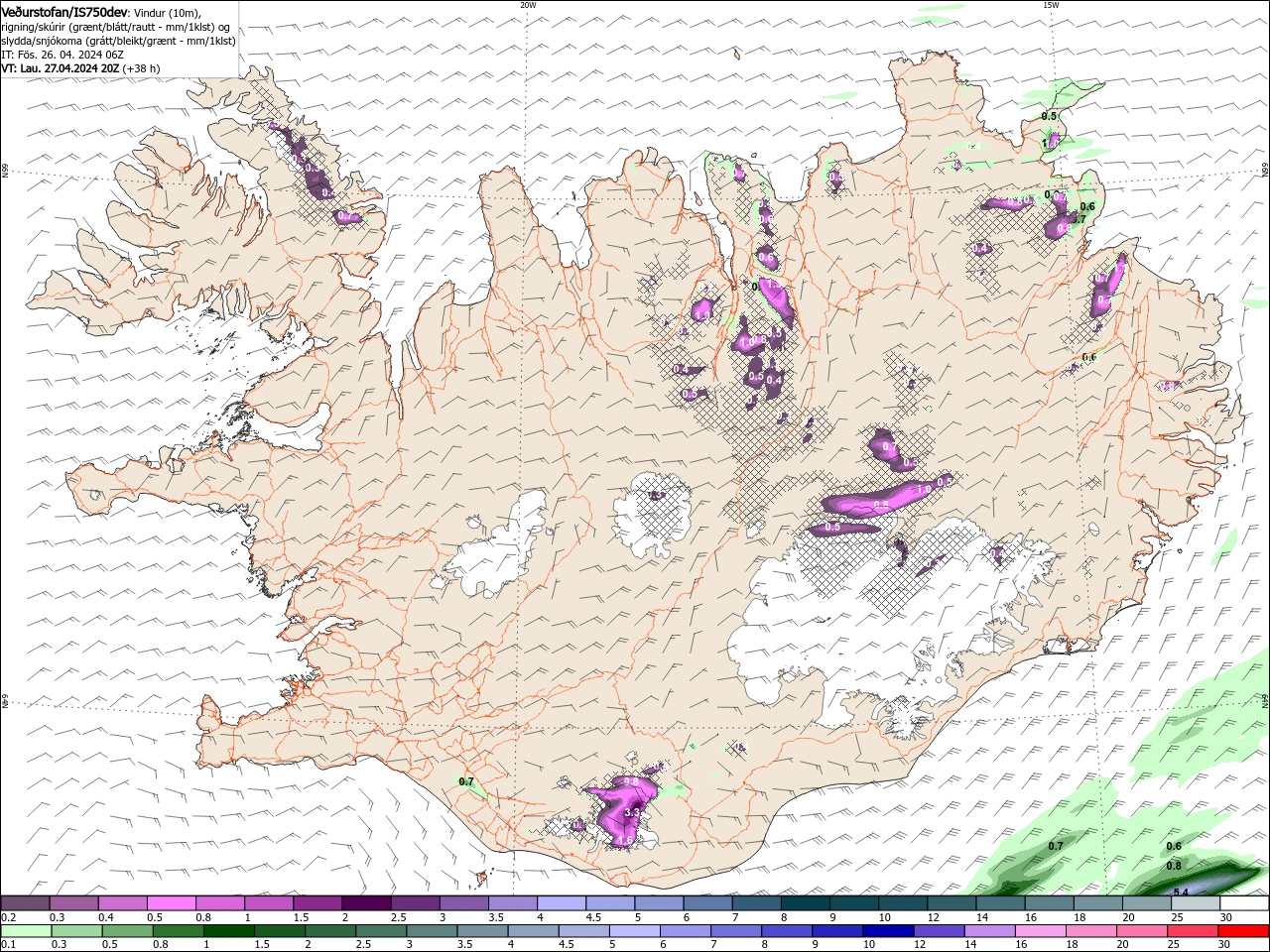This screenshot has height=952, width=1270.
Task: Select the bright pink 0.5 legend swatch
Action: [x=171, y=902]
